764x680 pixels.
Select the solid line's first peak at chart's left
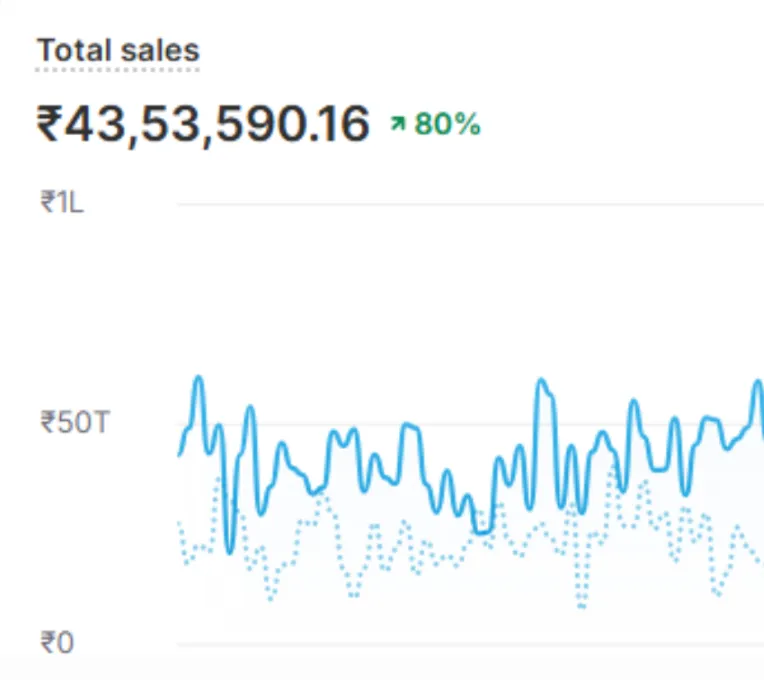tap(198, 379)
